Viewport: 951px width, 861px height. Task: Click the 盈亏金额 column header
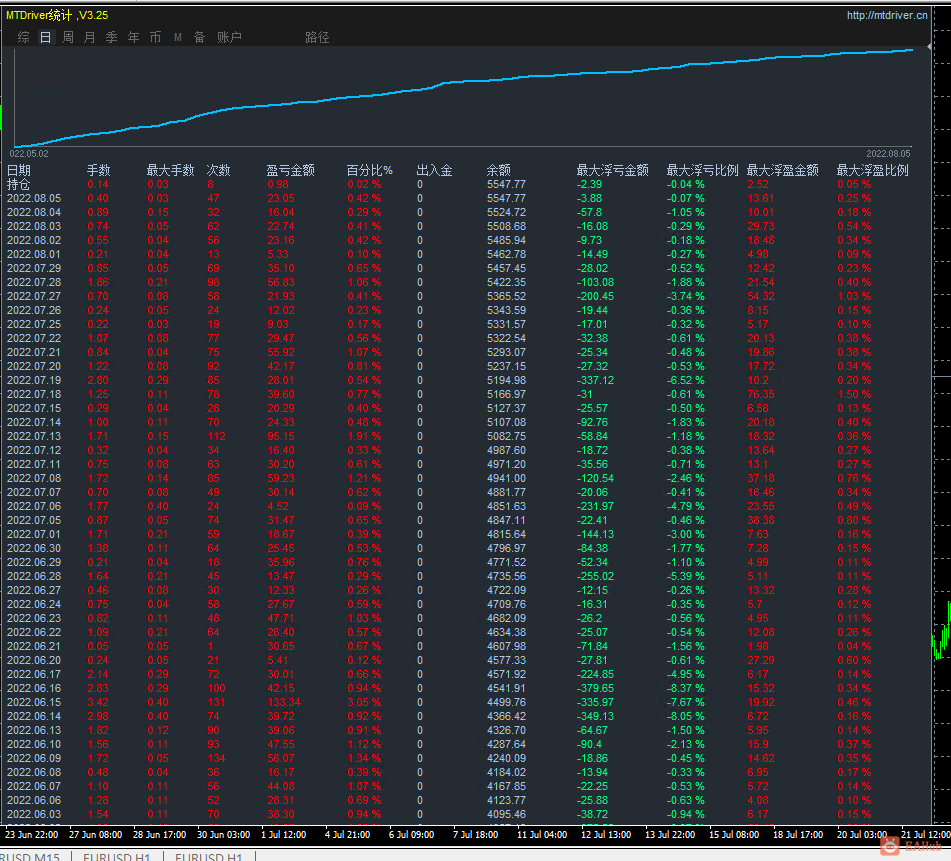point(291,170)
